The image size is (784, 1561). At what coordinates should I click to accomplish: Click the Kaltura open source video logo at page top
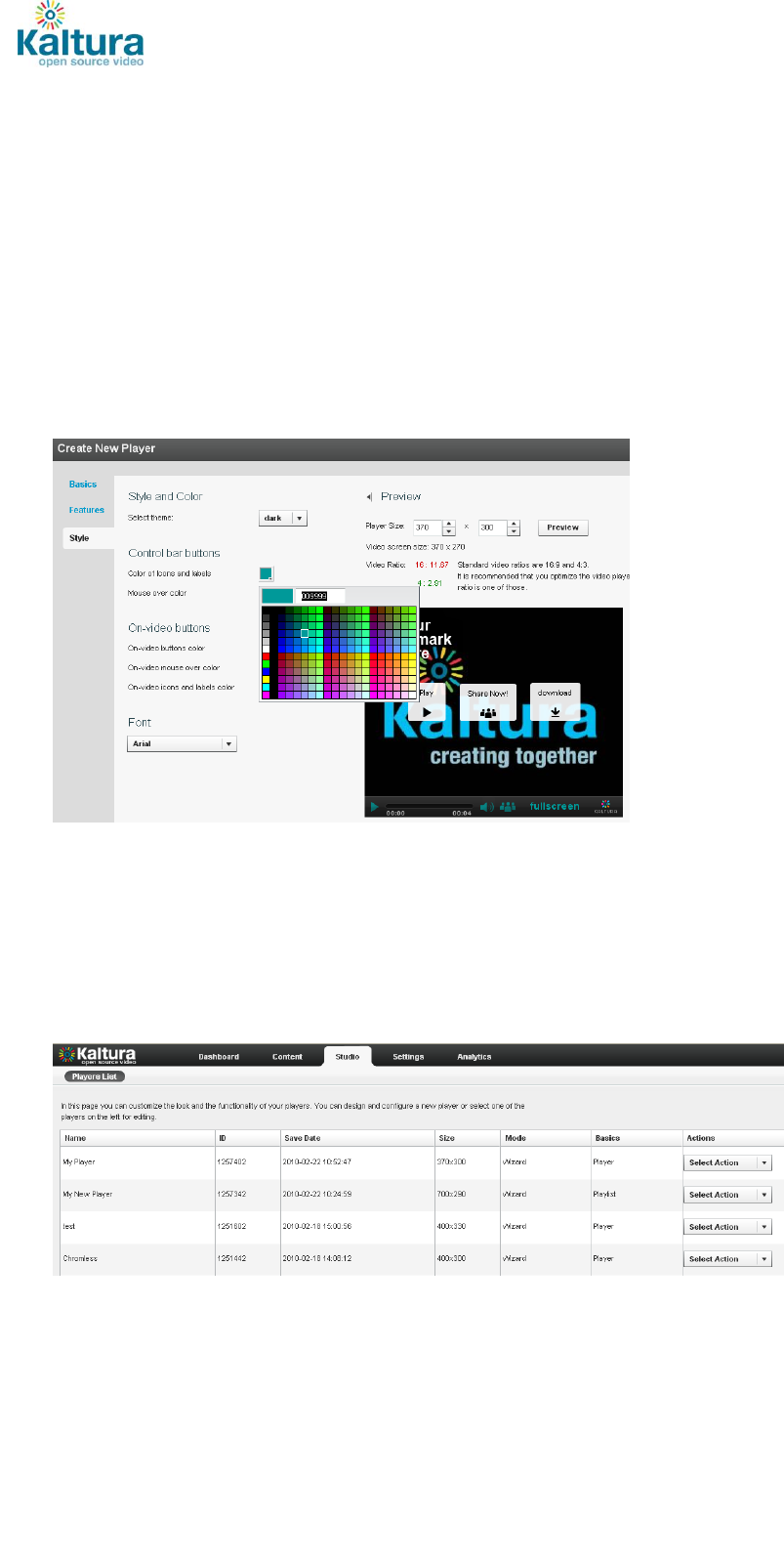pos(80,35)
